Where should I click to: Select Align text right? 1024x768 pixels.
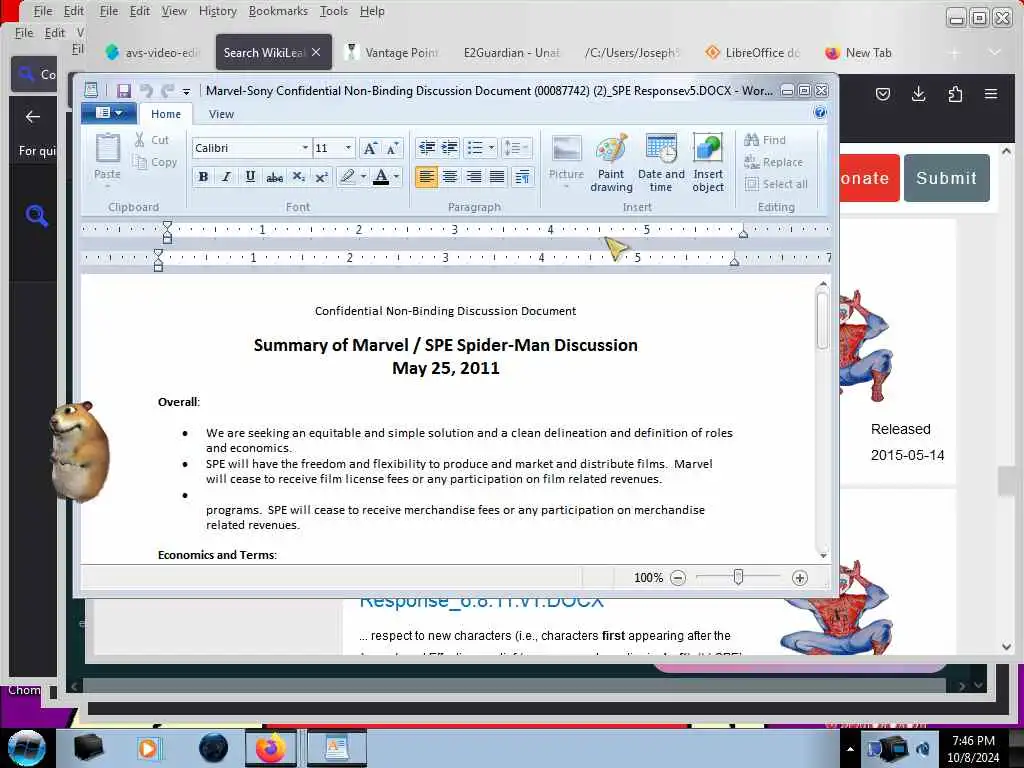click(473, 176)
